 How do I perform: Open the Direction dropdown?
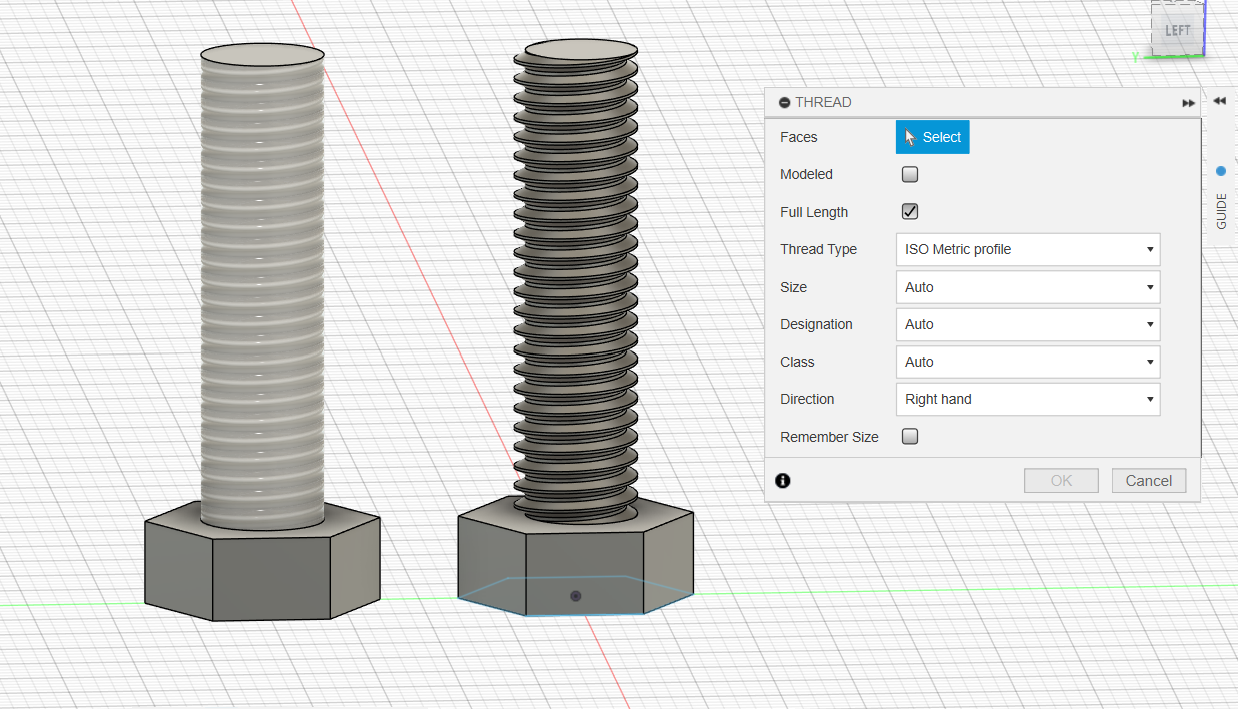click(1028, 399)
